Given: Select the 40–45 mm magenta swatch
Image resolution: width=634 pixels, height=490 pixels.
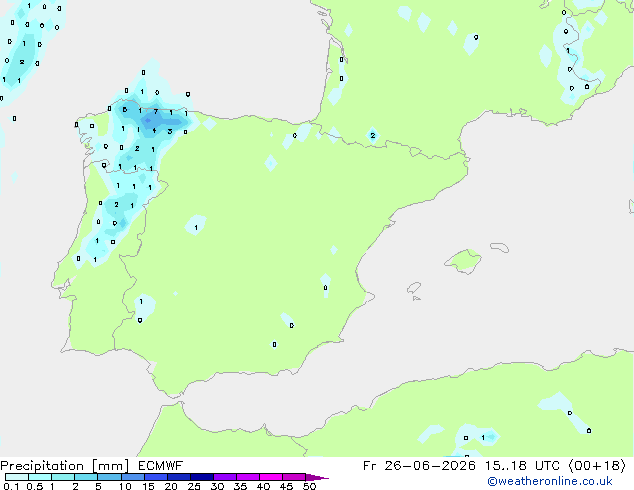Looking at the screenshot, I should [x=271, y=477].
